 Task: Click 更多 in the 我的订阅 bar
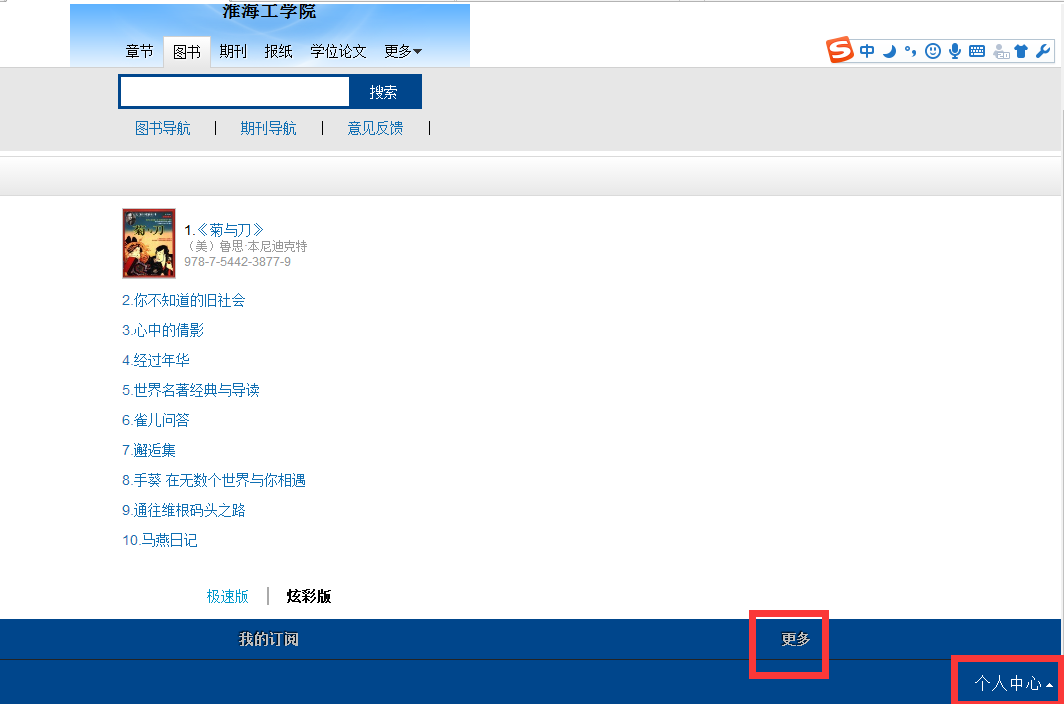click(796, 640)
